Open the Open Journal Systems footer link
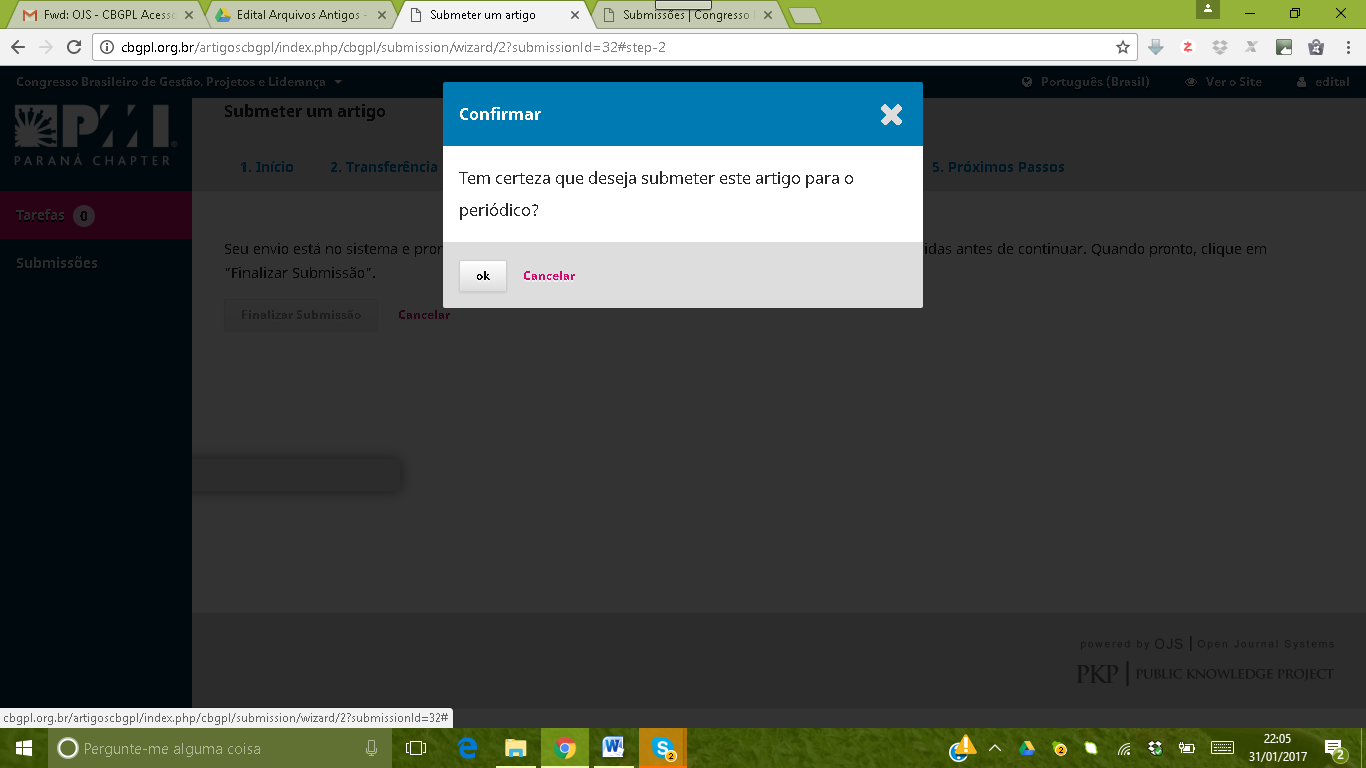The image size is (1366, 768). coord(1207,644)
